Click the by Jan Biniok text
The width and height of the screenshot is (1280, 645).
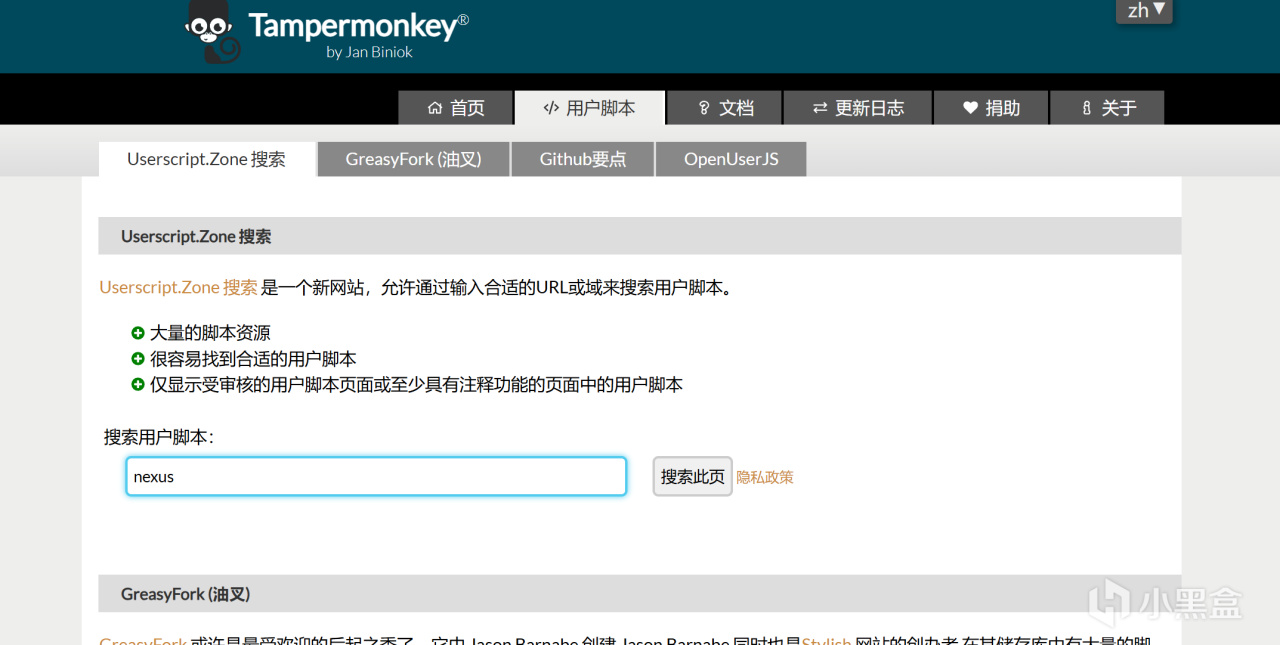coord(369,52)
